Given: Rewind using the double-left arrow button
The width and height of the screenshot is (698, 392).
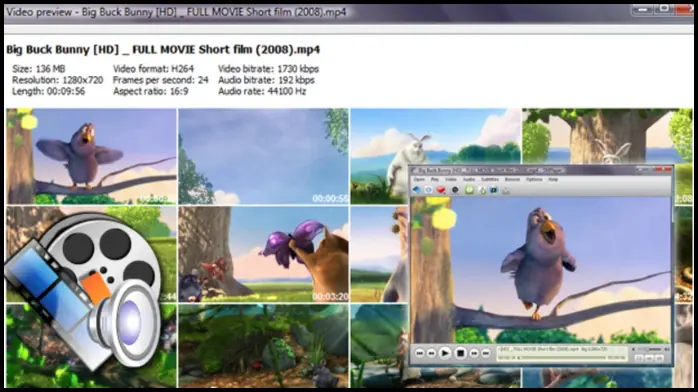Looking at the screenshot, I should tap(431, 353).
